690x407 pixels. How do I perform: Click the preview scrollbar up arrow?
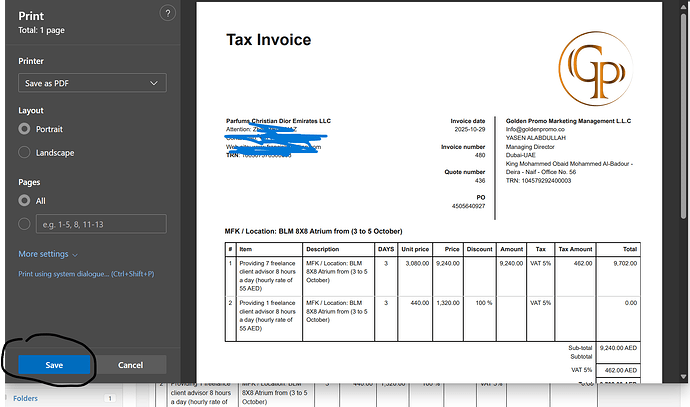click(683, 7)
